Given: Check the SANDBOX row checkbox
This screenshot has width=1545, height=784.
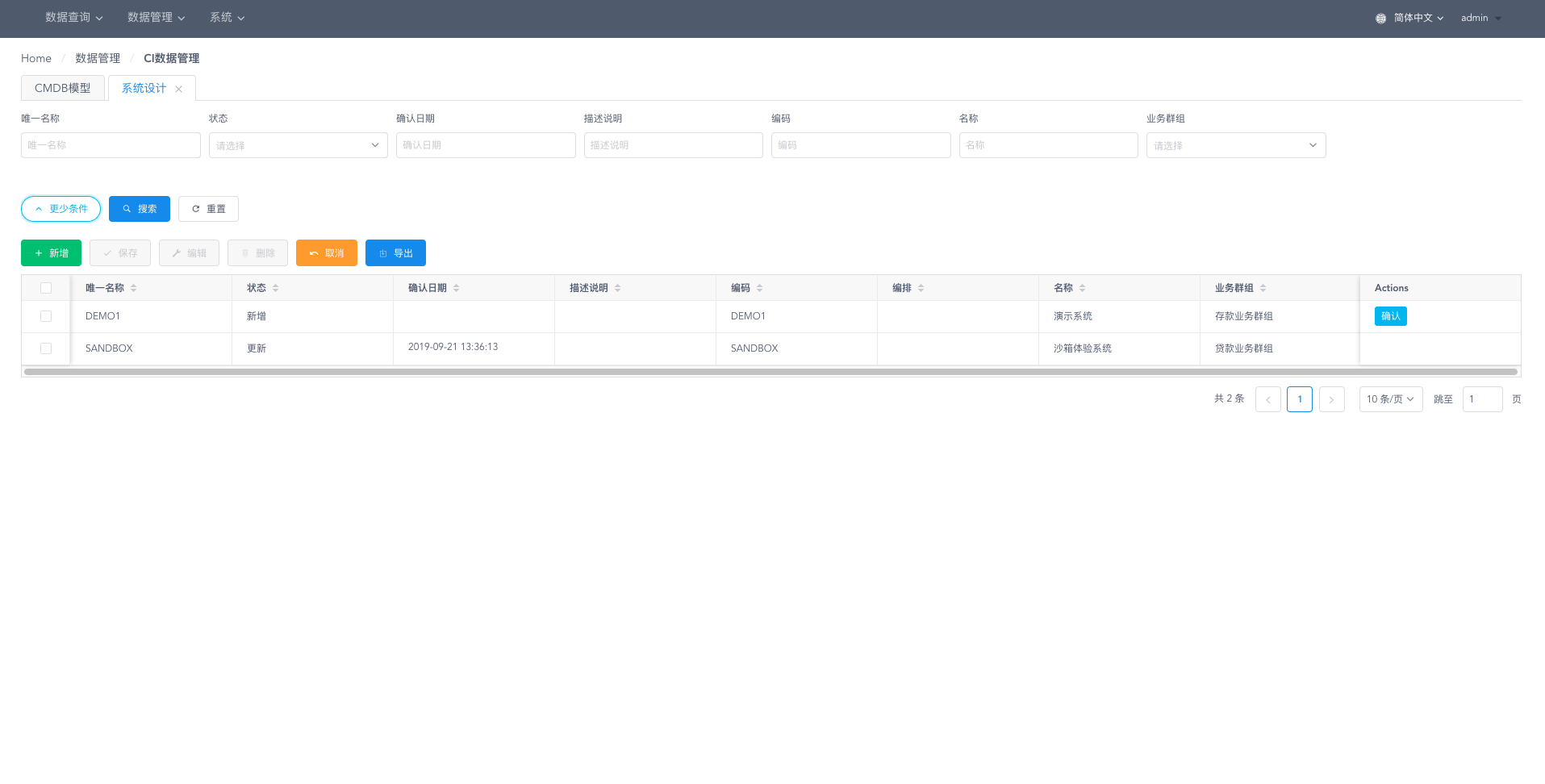Looking at the screenshot, I should [x=46, y=348].
